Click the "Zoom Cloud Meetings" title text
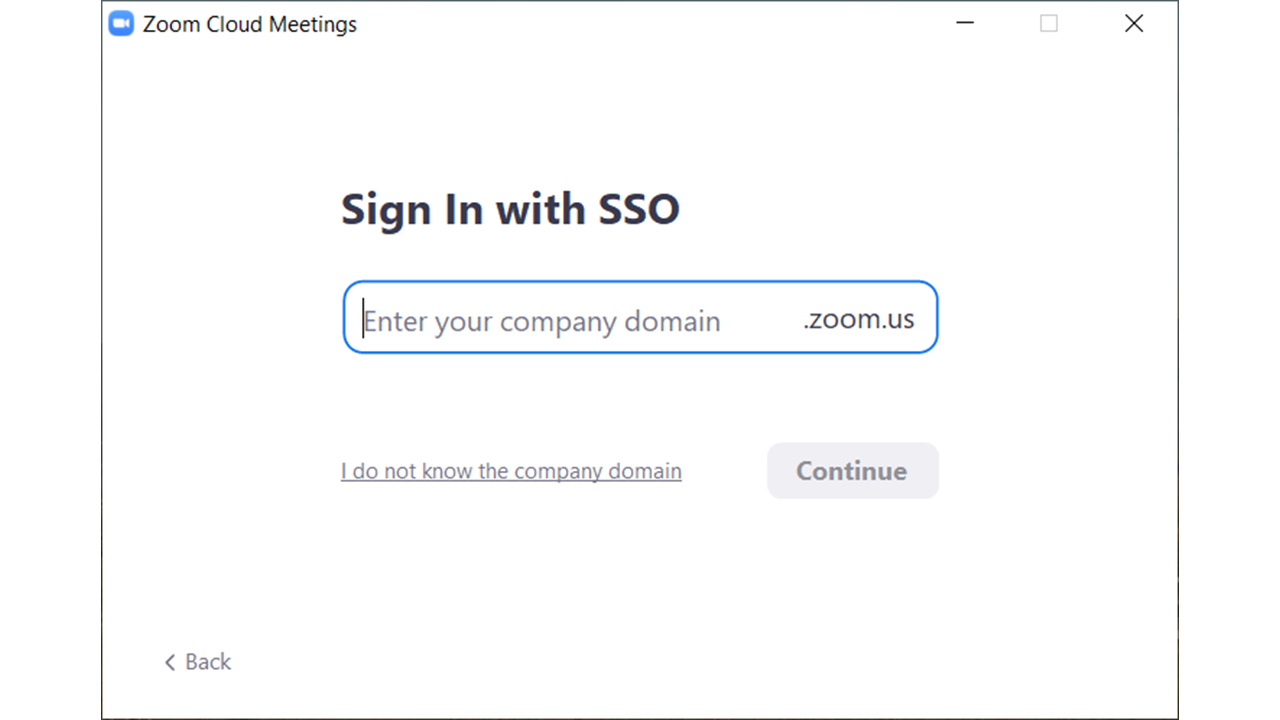Image resolution: width=1280 pixels, height=720 pixels. [x=250, y=24]
